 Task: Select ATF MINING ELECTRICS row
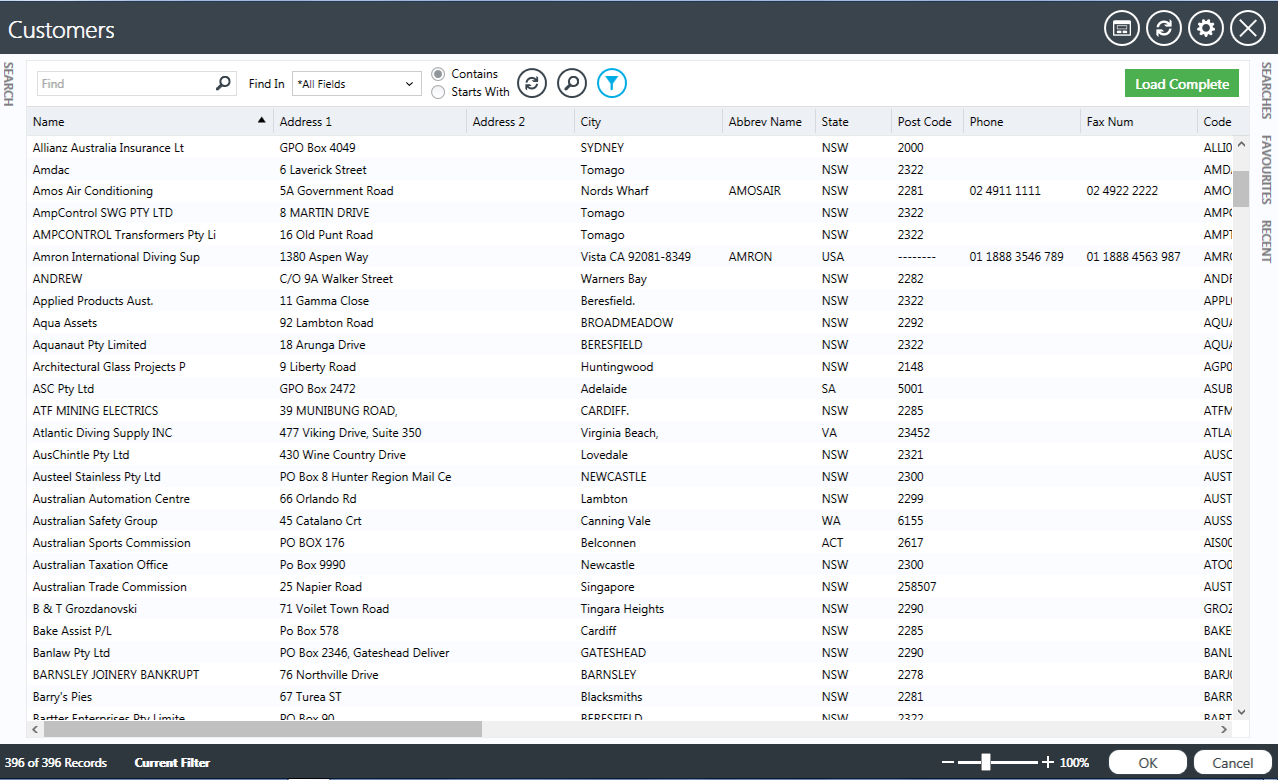pos(630,411)
